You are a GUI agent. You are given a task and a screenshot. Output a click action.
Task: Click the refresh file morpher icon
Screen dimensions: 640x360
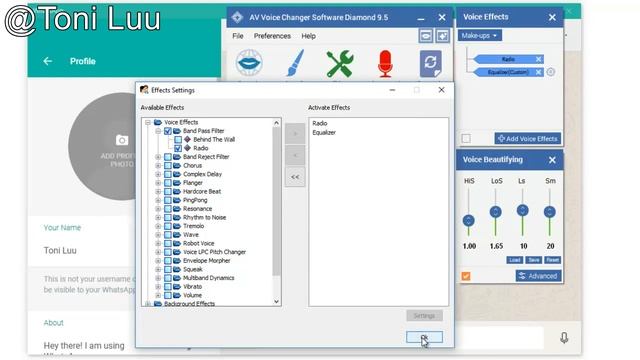pos(431,63)
